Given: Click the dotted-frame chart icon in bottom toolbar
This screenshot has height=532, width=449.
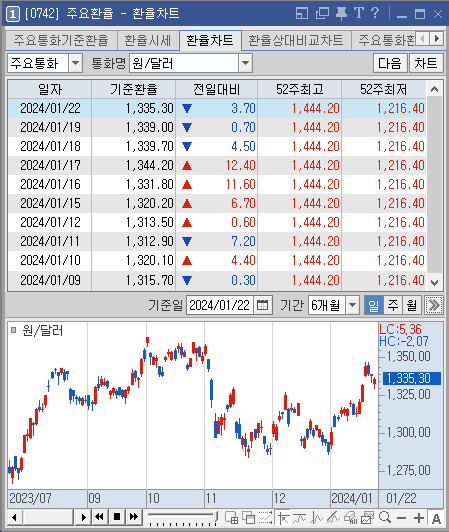Looking at the screenshot, I should click(x=265, y=518).
